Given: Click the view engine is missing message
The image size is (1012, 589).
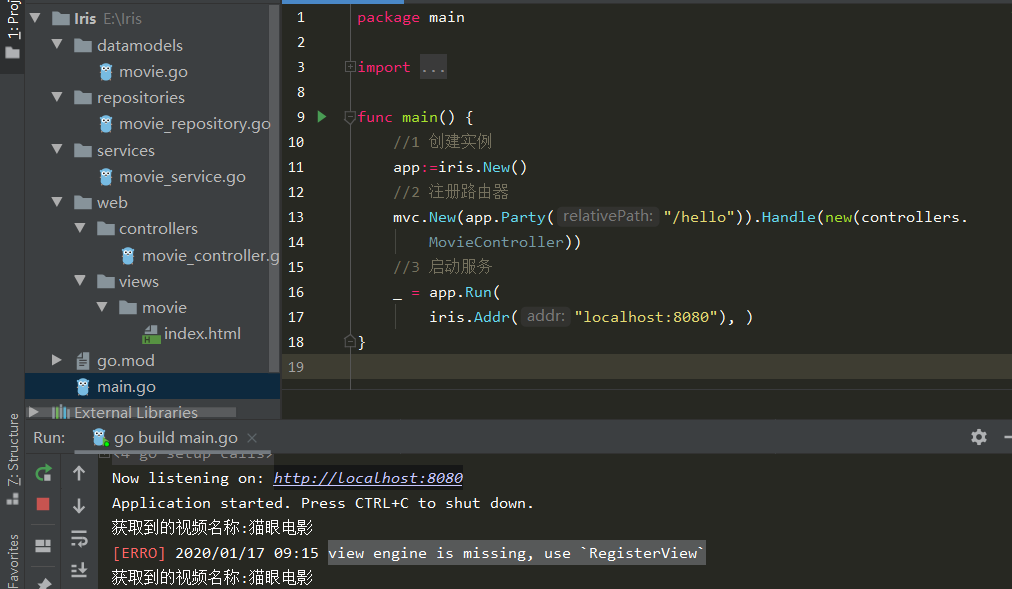Looking at the screenshot, I should point(516,553).
